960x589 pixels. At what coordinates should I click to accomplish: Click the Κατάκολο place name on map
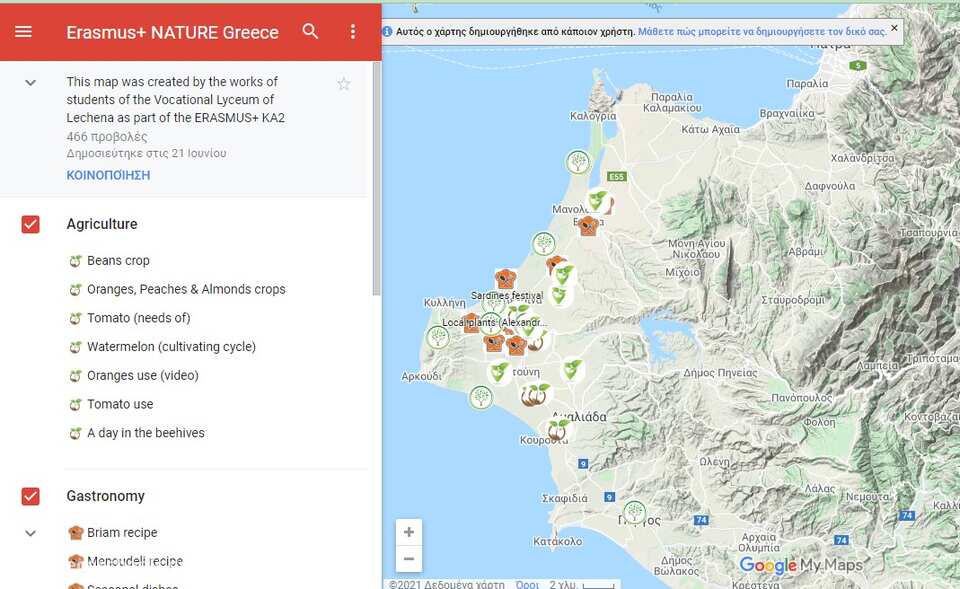(x=557, y=541)
